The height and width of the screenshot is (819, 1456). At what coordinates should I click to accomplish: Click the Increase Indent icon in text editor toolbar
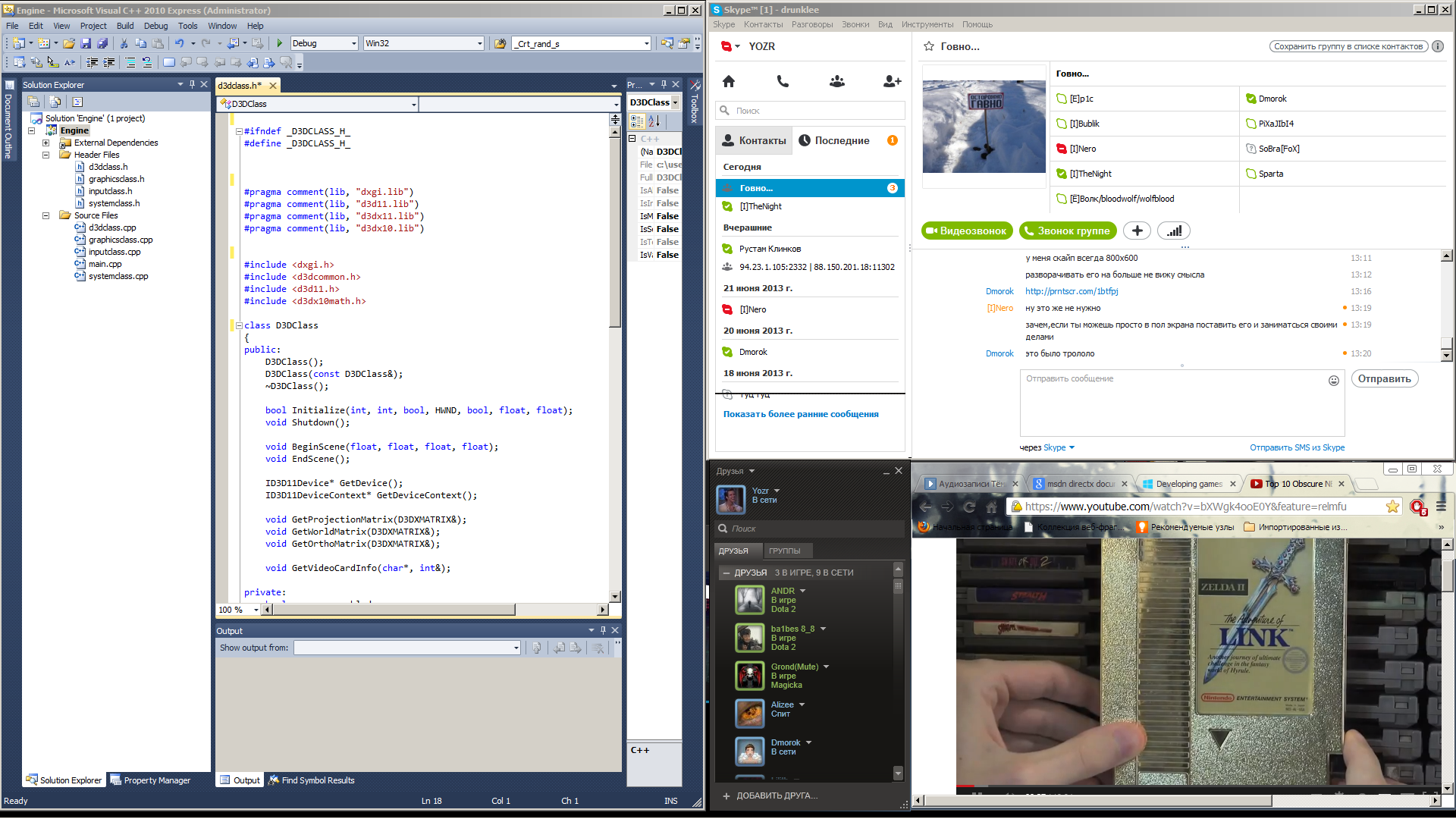108,62
